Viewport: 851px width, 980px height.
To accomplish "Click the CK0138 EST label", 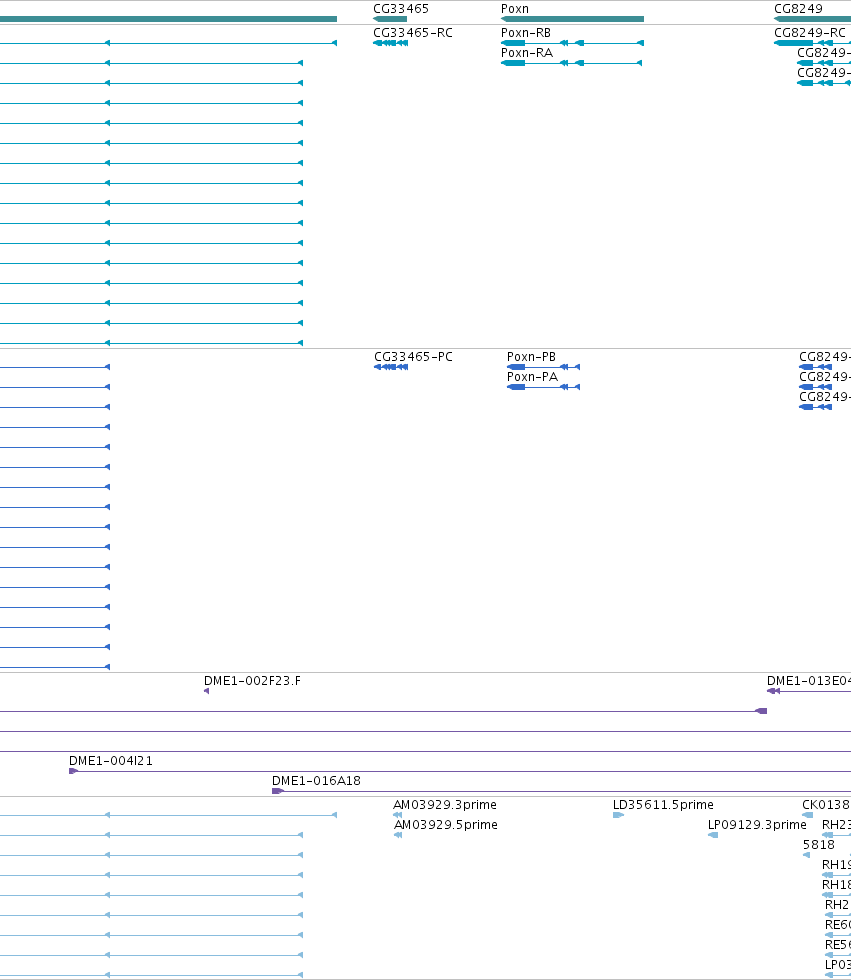I will point(826,804).
